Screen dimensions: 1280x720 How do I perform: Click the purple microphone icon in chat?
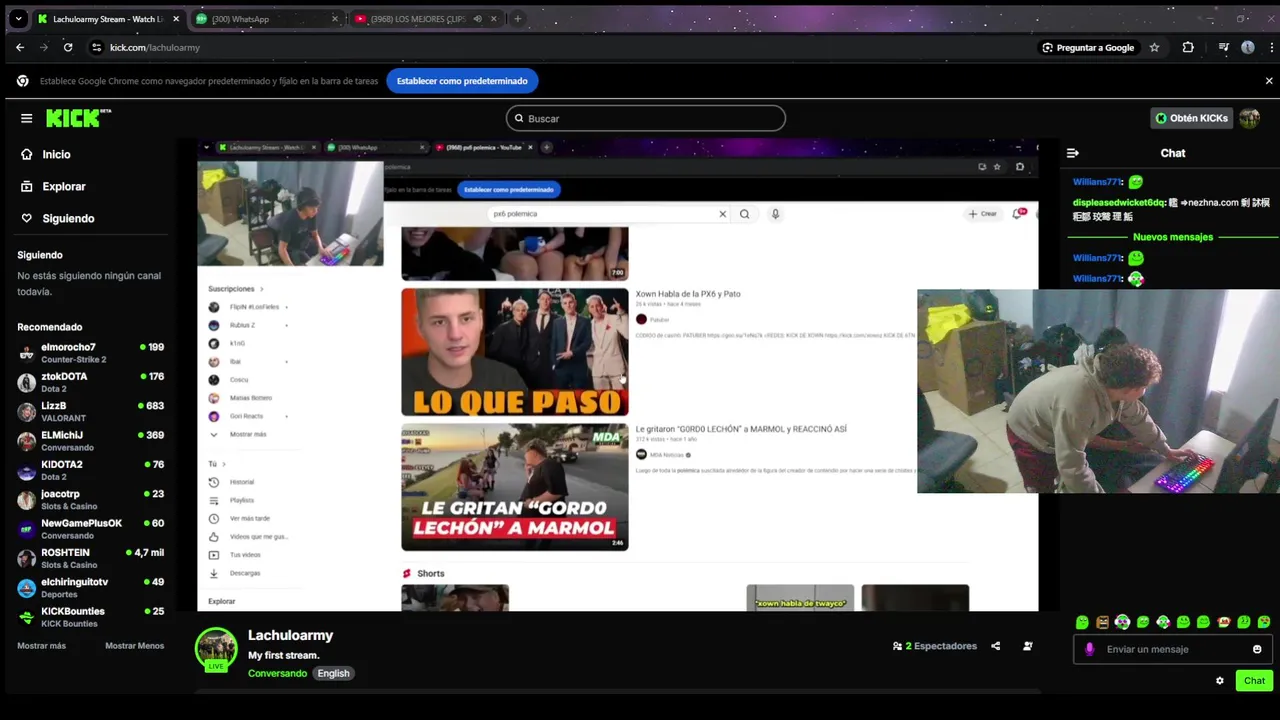(1090, 649)
